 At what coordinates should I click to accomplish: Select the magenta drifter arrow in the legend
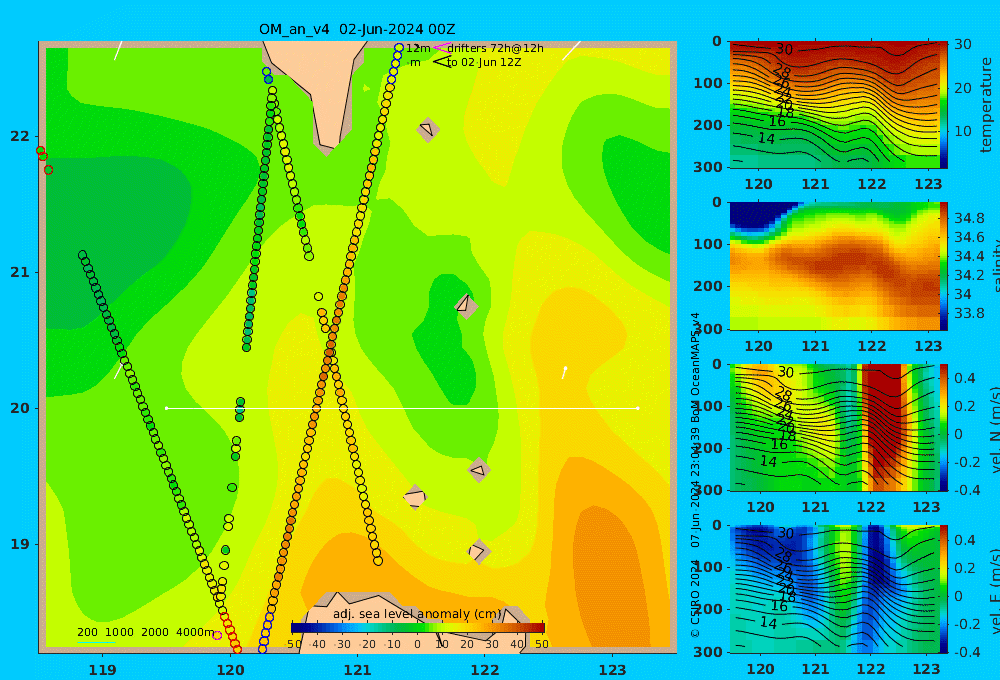(x=442, y=48)
